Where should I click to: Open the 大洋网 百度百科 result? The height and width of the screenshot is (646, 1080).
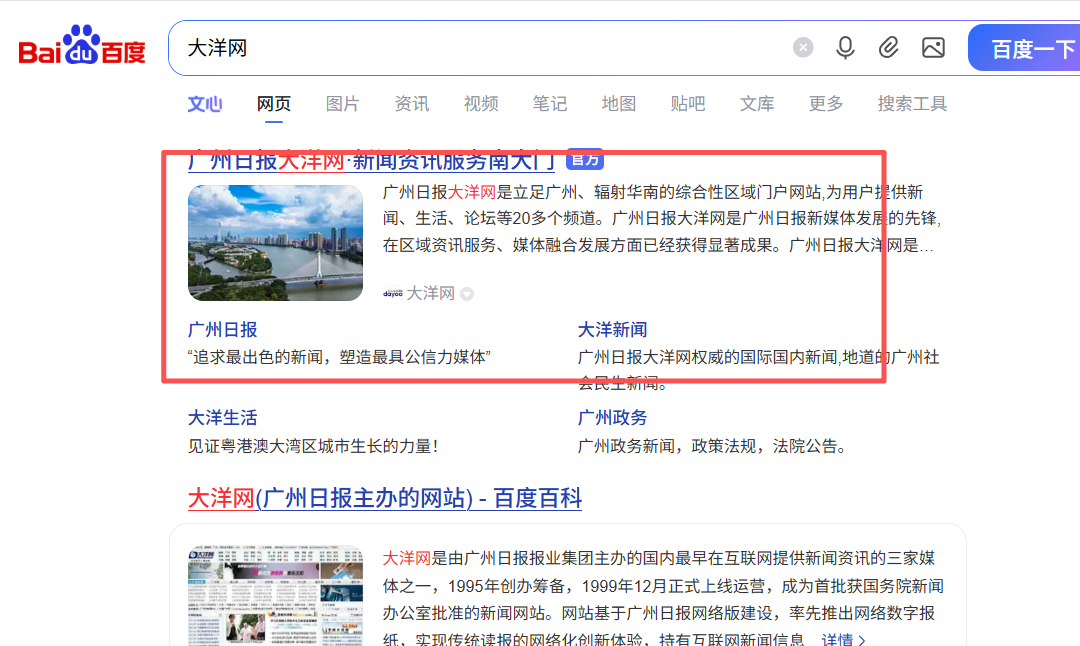pyautogui.click(x=388, y=498)
